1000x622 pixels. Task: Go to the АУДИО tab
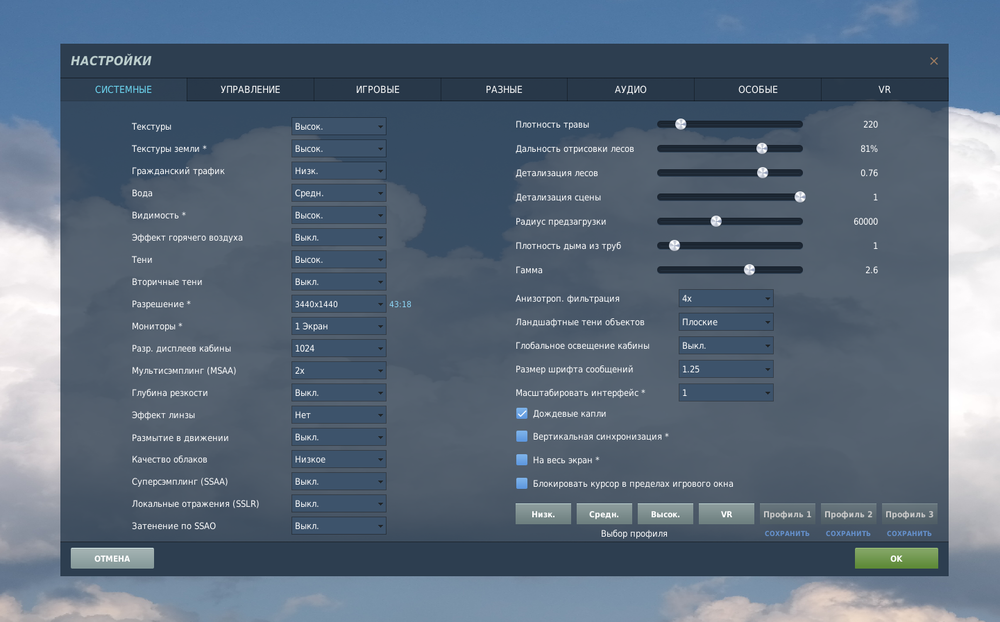click(x=630, y=89)
